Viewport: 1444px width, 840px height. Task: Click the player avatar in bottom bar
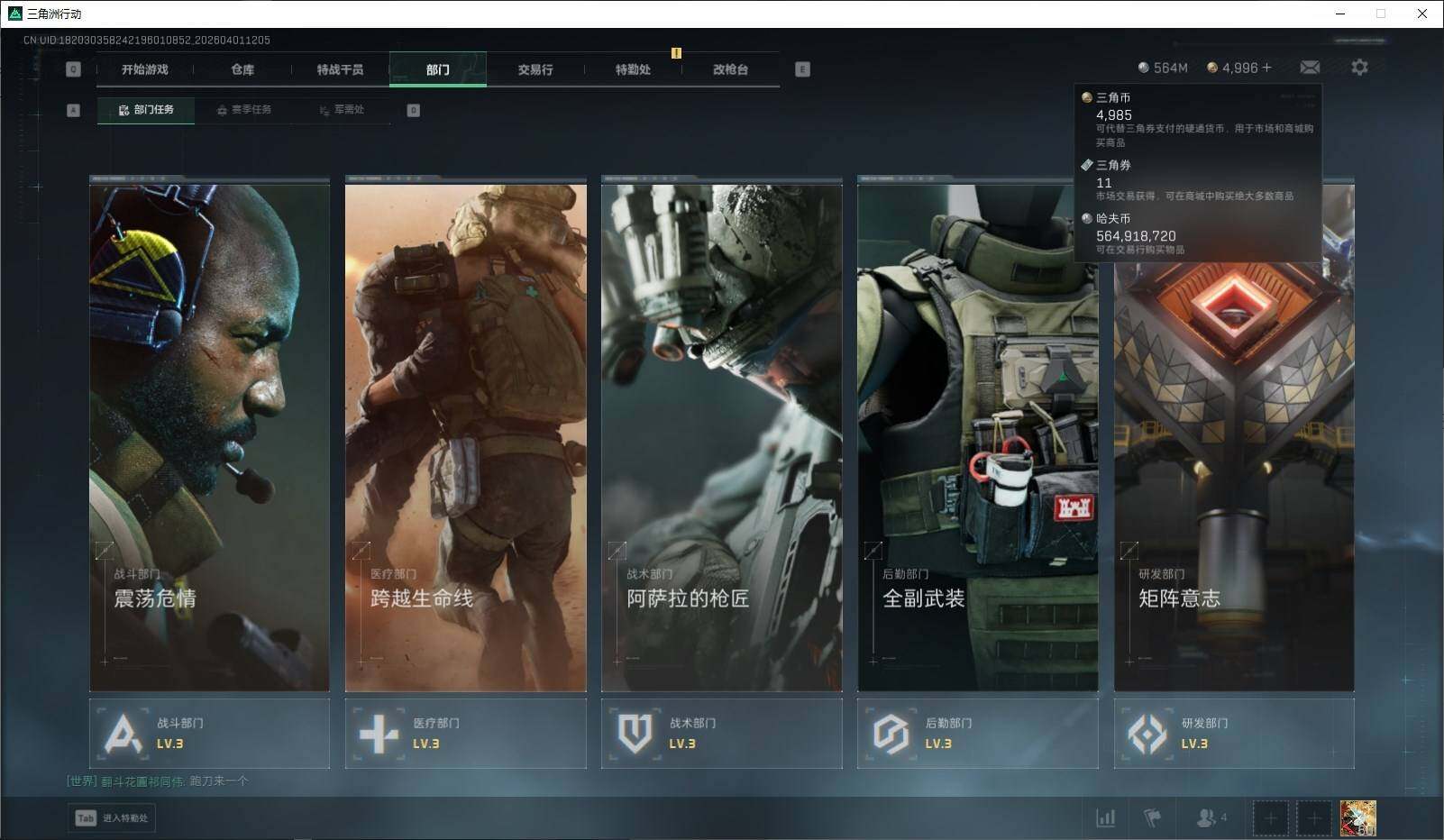pos(1357,818)
